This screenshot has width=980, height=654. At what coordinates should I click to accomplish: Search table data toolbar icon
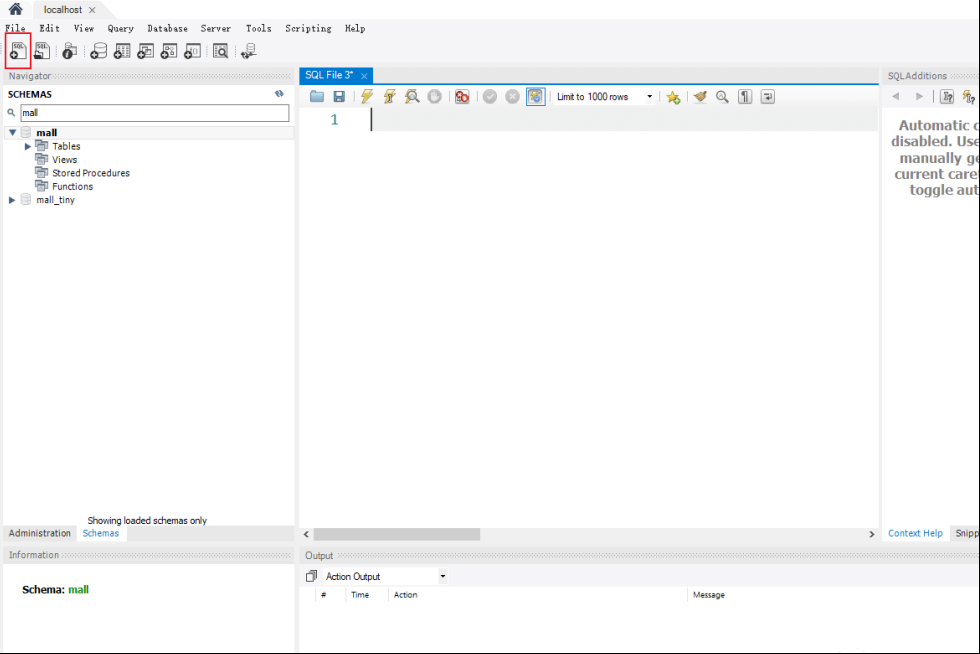point(221,51)
